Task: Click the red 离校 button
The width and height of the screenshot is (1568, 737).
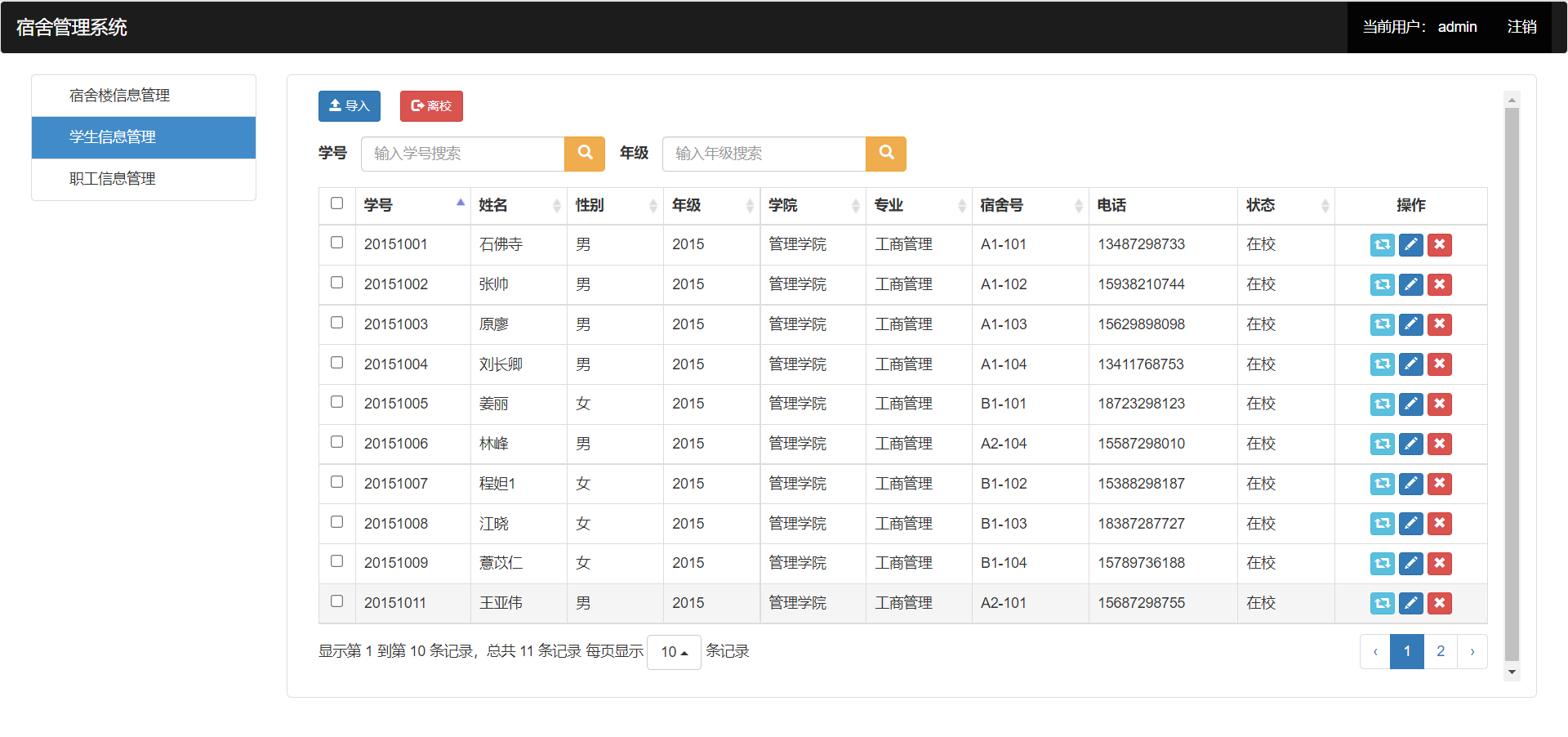Action: click(x=431, y=106)
